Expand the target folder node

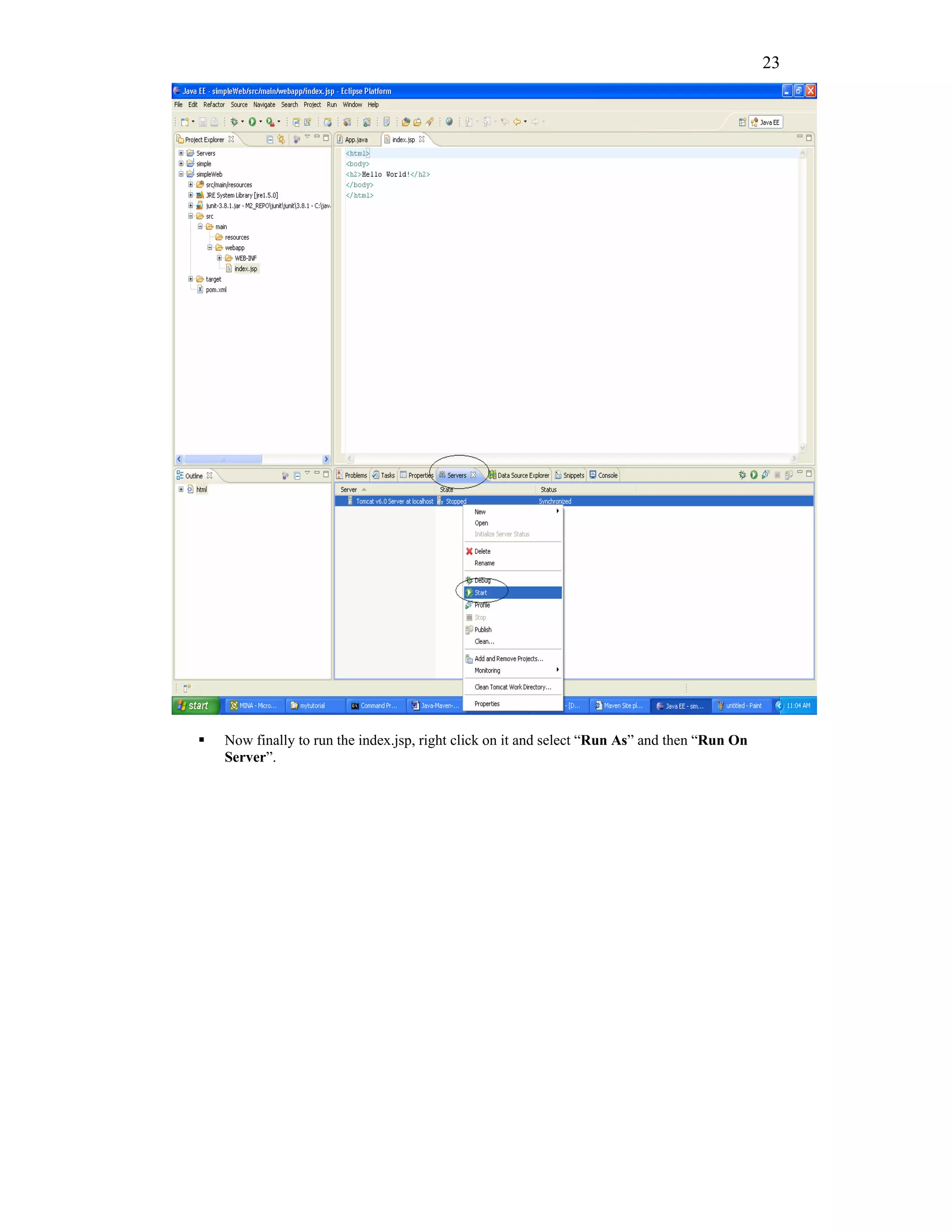[191, 278]
